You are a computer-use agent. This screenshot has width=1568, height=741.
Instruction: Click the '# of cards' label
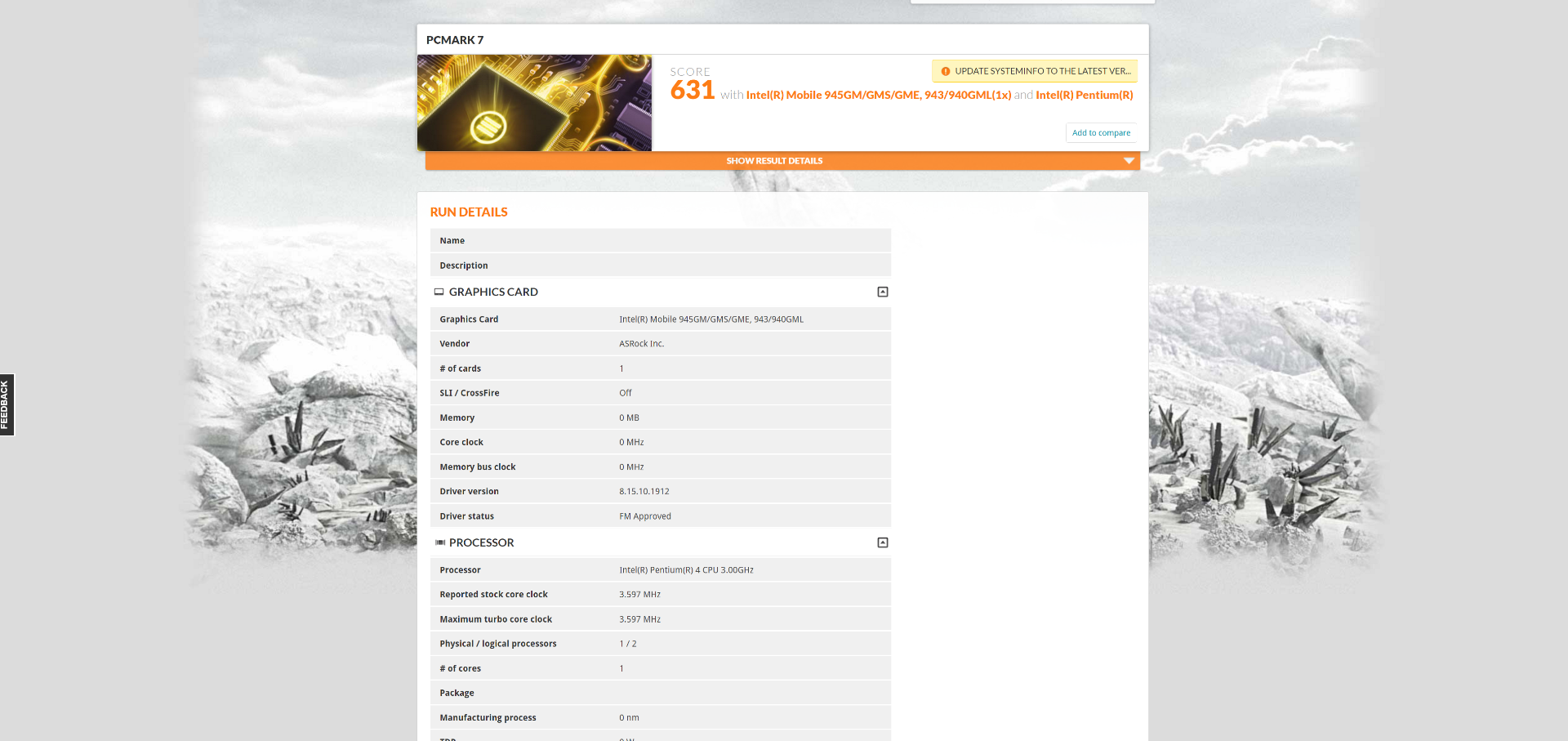point(461,368)
